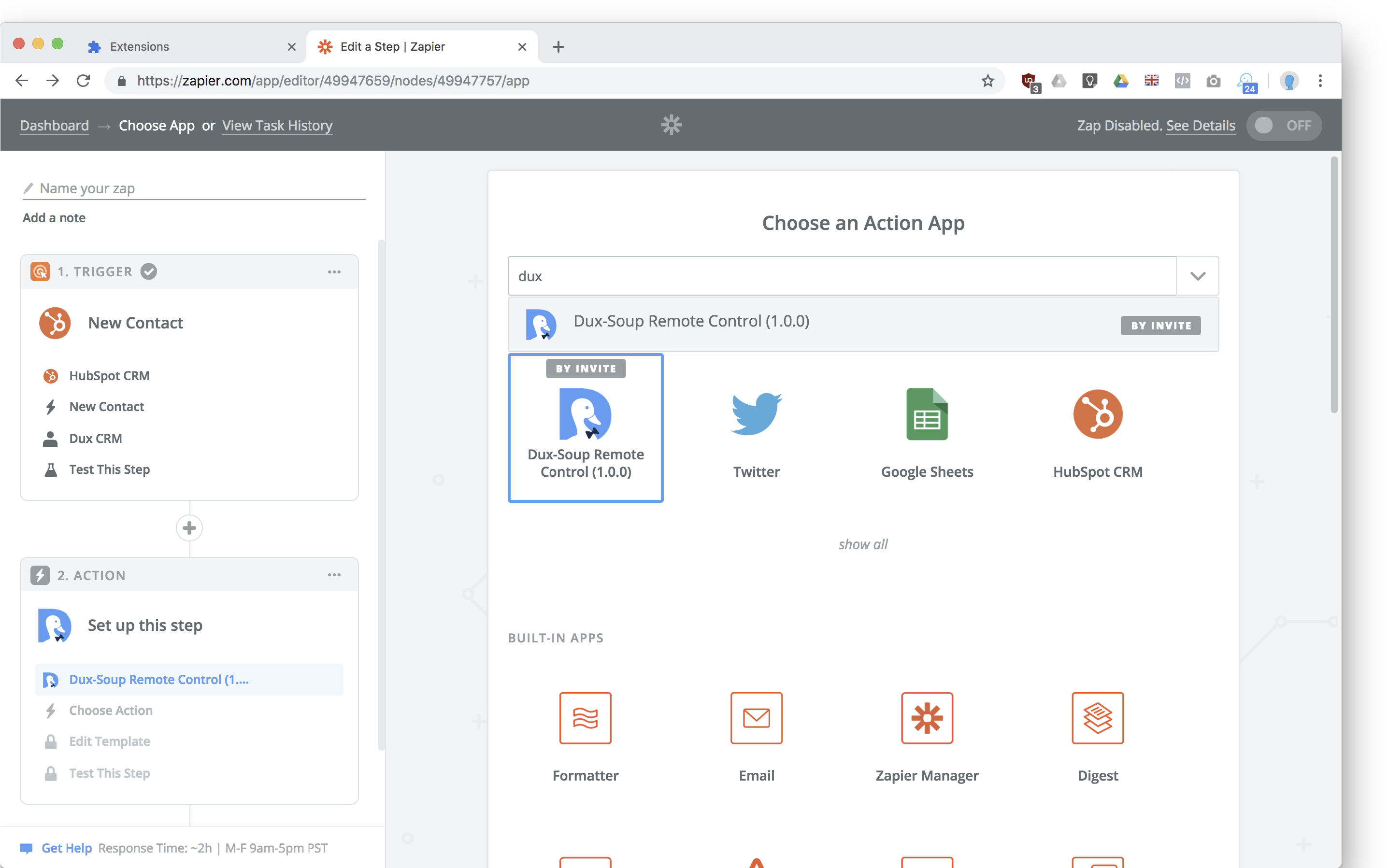Choose the Google Sheets app icon

(x=927, y=414)
